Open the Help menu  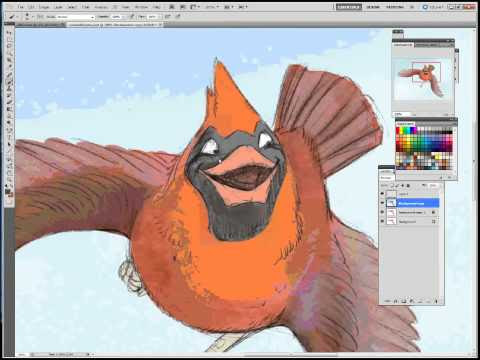pos(157,7)
